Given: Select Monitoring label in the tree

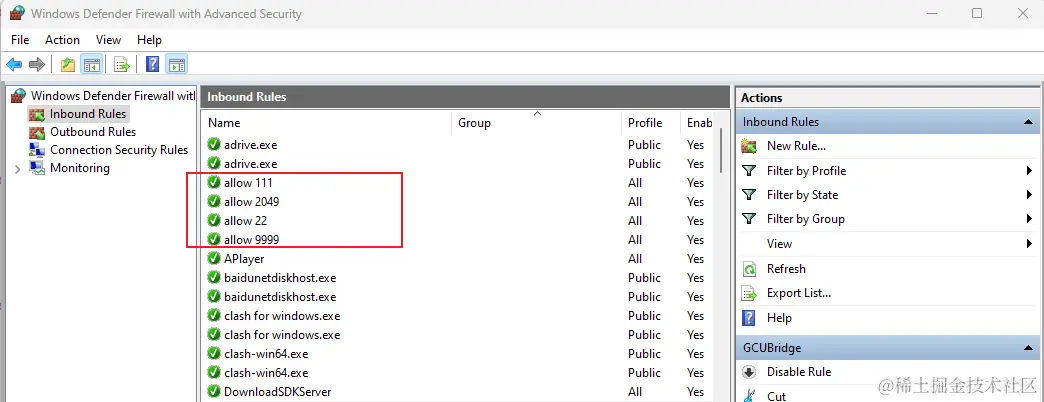Looking at the screenshot, I should [x=80, y=168].
